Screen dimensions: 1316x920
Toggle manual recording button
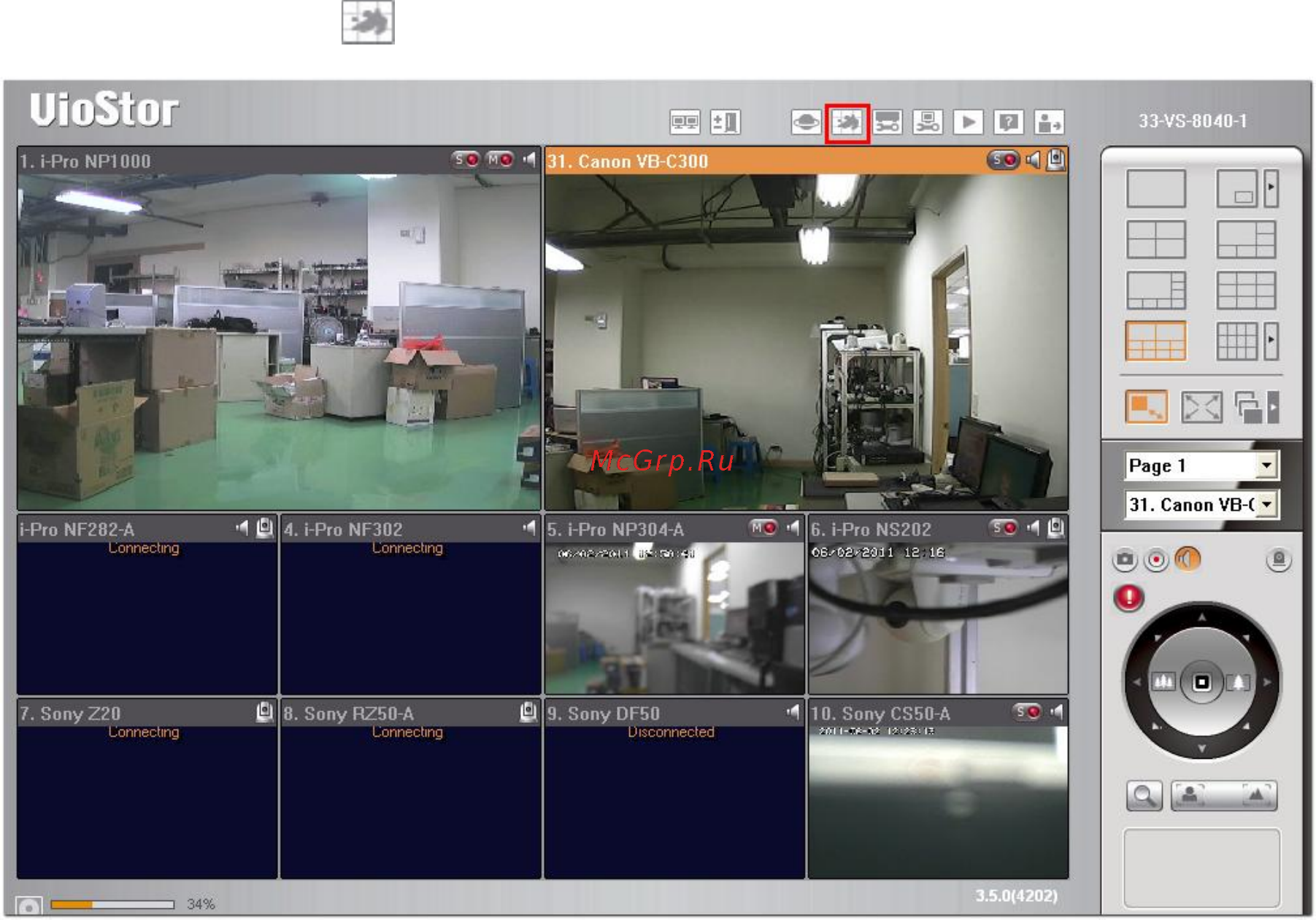[x=1156, y=560]
